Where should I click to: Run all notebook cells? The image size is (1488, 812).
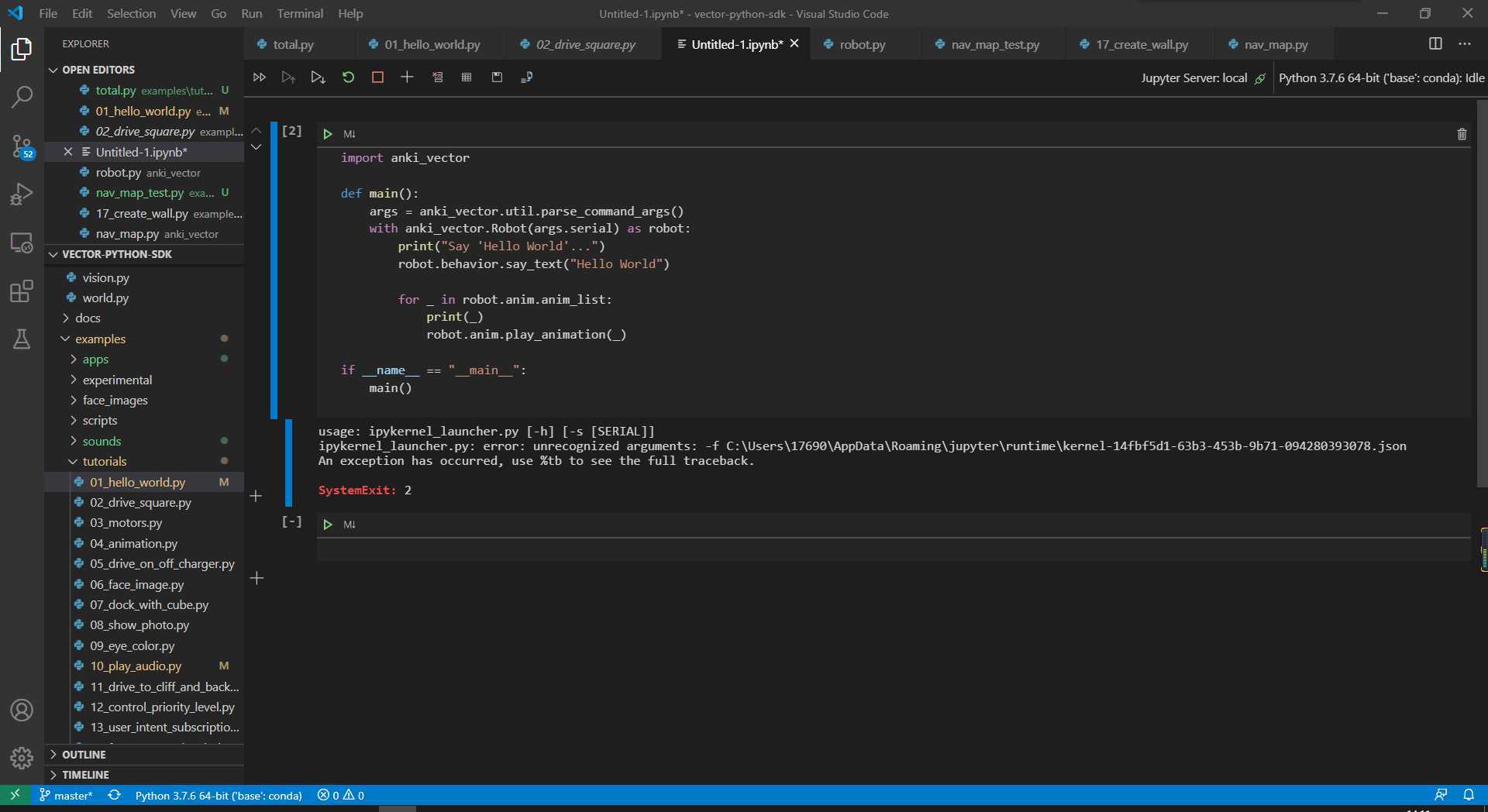(x=260, y=77)
